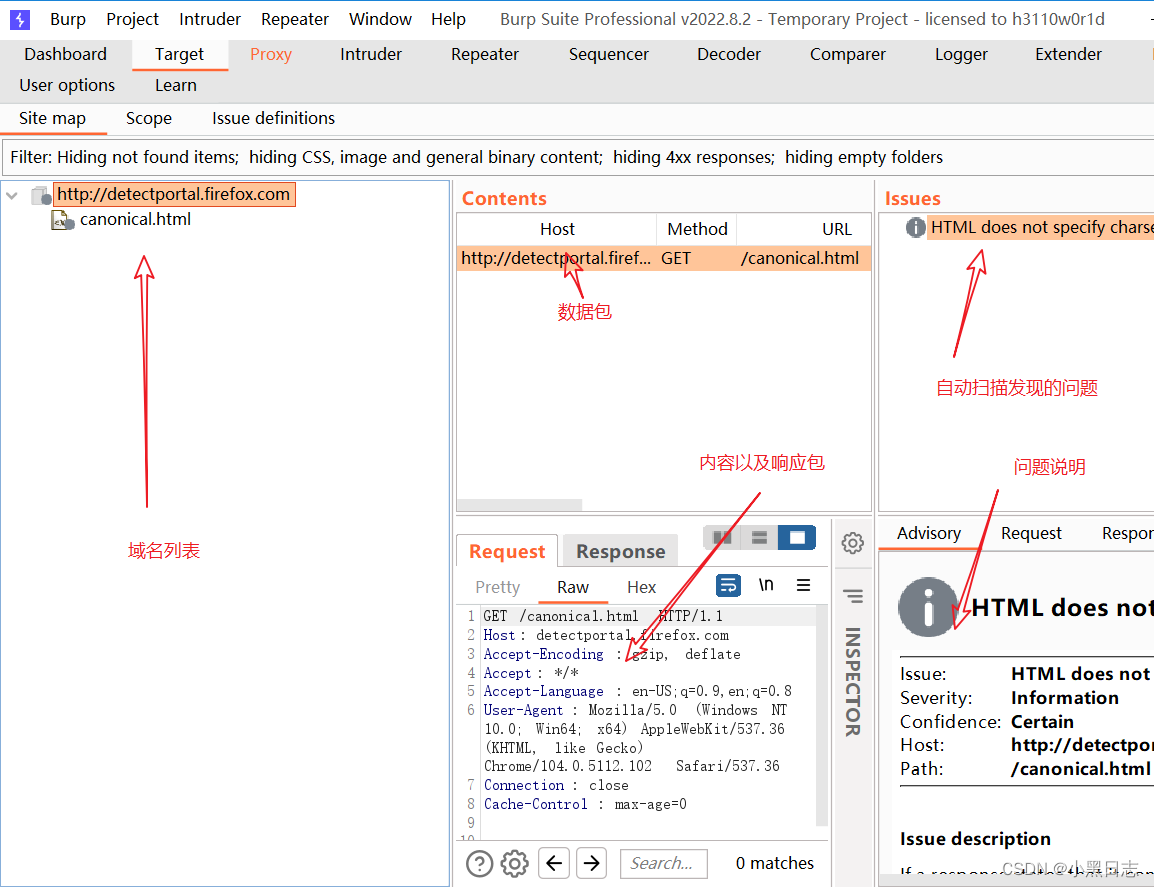This screenshot has height=887, width=1154.
Task: Click the request editor vertical scrollbar
Action: pyautogui.click(x=822, y=715)
